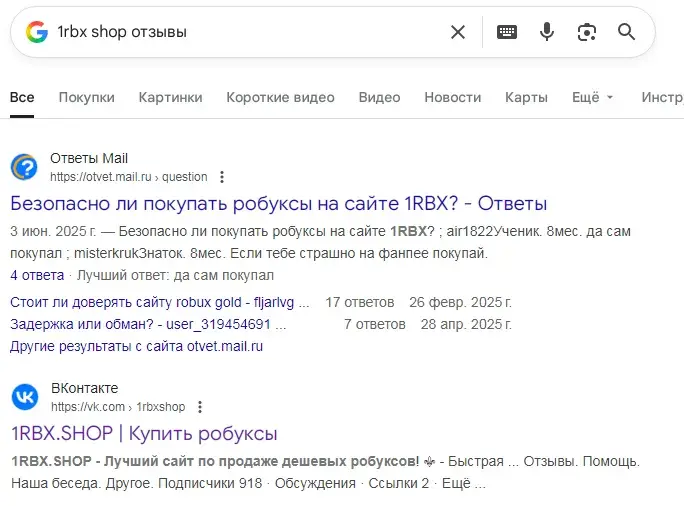
Task: Select the 'Все' results tab
Action: click(x=22, y=97)
